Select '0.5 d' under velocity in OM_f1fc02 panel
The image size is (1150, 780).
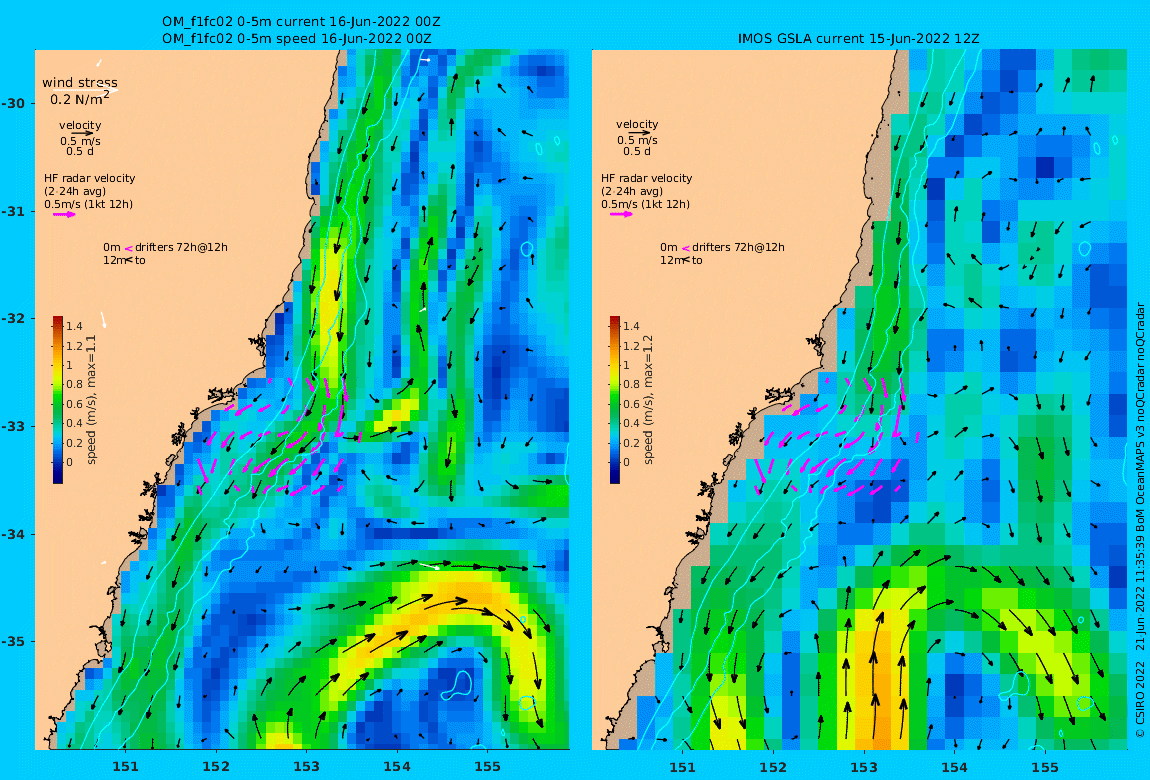point(80,151)
